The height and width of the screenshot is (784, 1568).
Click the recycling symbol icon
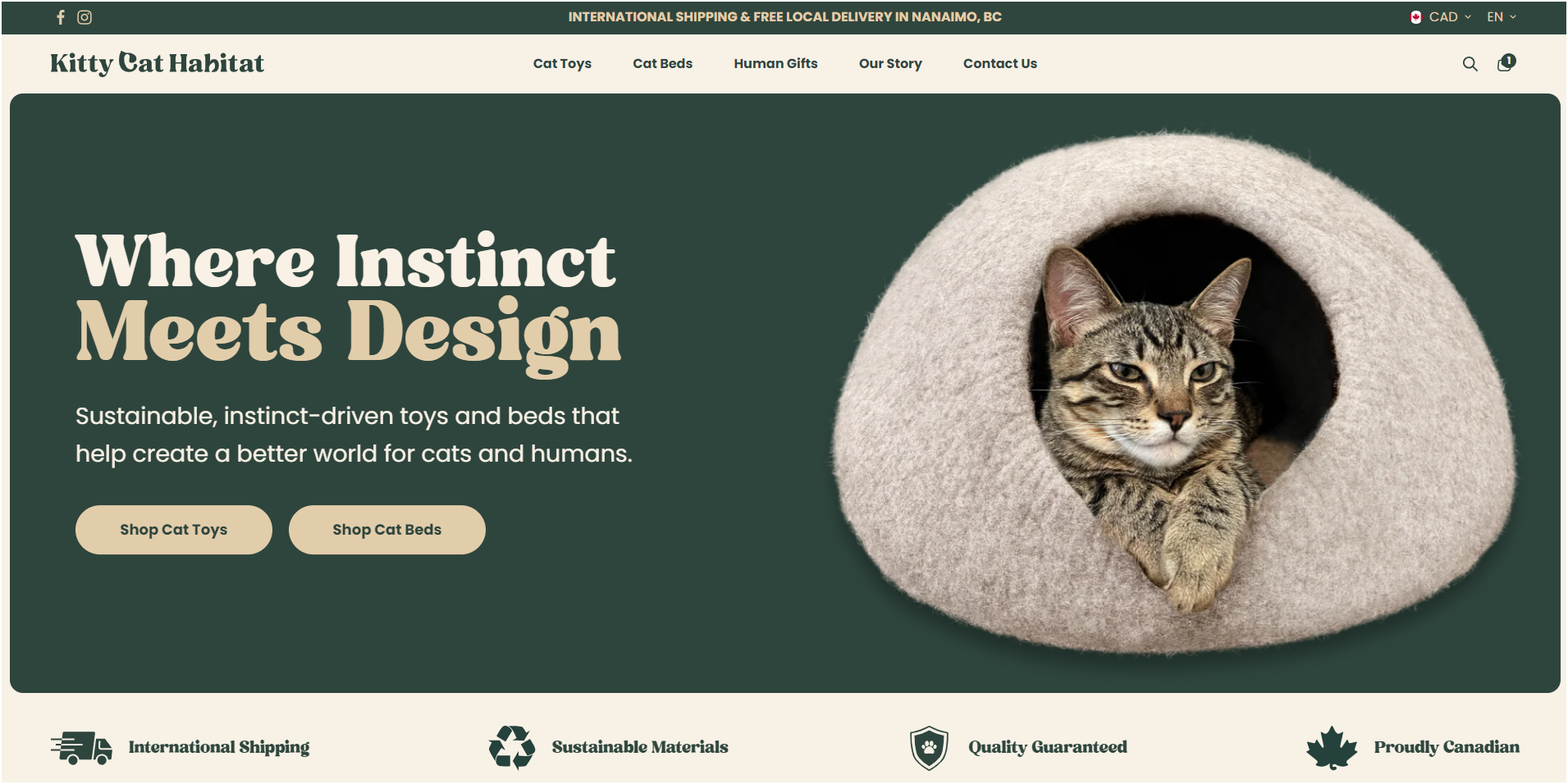point(512,747)
